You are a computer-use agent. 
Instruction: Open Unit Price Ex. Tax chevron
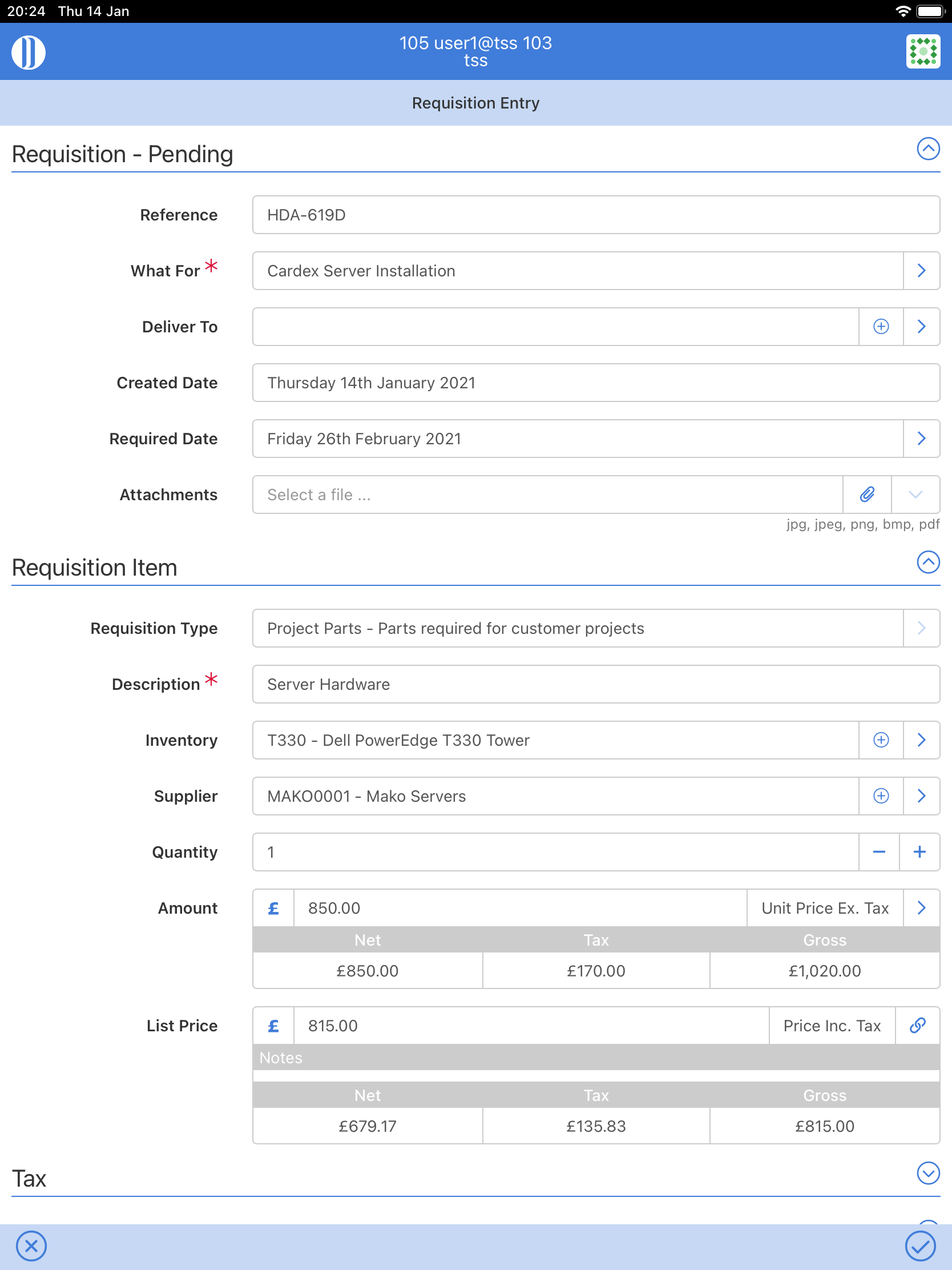(x=922, y=908)
